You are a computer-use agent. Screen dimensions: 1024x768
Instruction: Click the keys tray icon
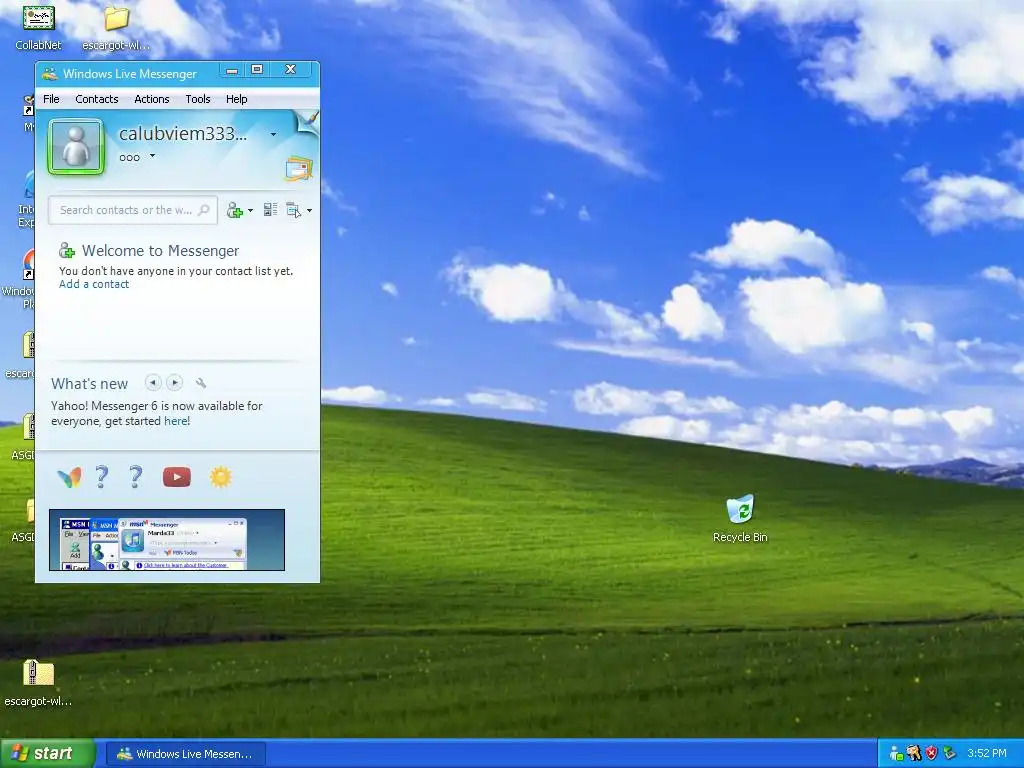pyautogui.click(x=914, y=754)
